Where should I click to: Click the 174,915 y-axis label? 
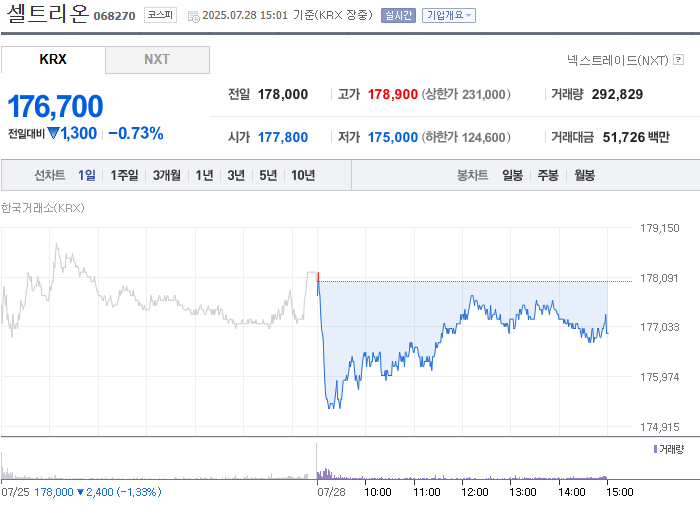[x=660, y=427]
